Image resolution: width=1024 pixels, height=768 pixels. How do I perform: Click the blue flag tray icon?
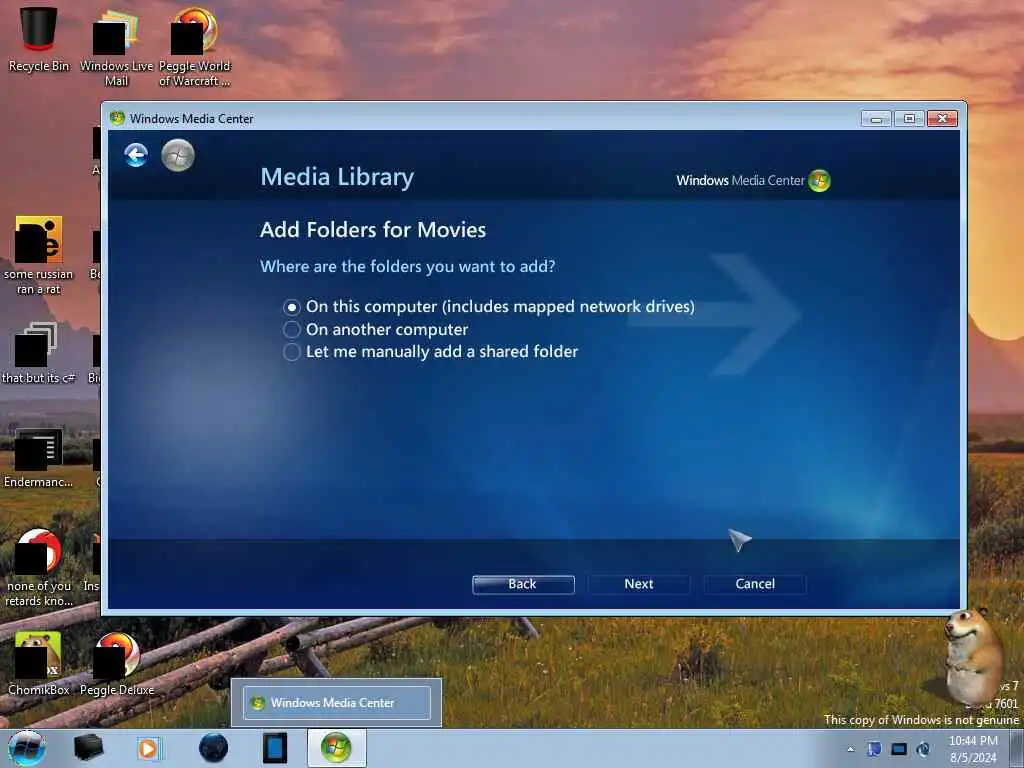[x=874, y=750]
